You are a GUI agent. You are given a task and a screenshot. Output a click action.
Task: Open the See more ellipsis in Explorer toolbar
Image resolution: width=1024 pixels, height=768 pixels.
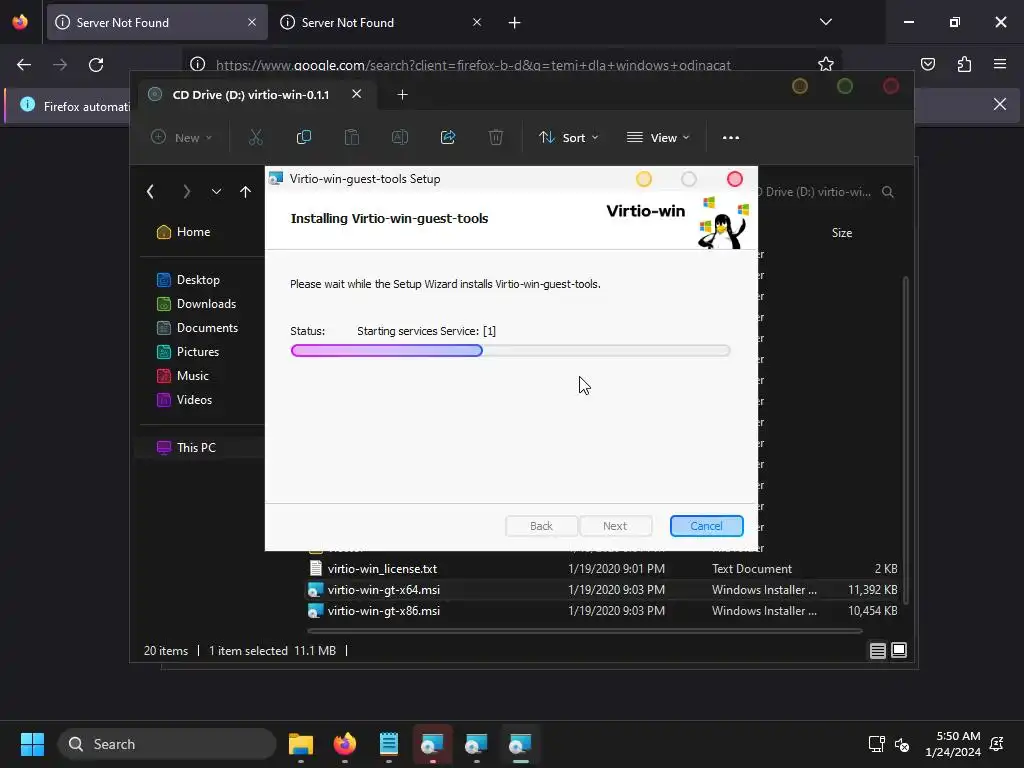[731, 138]
